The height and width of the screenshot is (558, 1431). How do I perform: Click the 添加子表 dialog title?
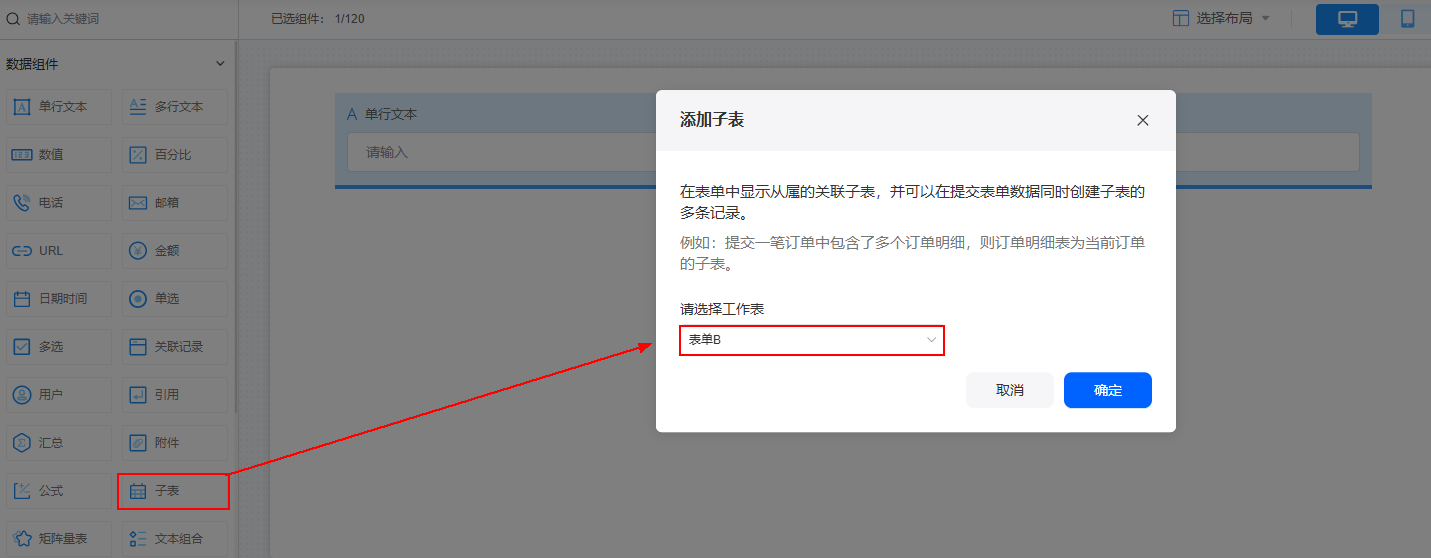[x=712, y=120]
